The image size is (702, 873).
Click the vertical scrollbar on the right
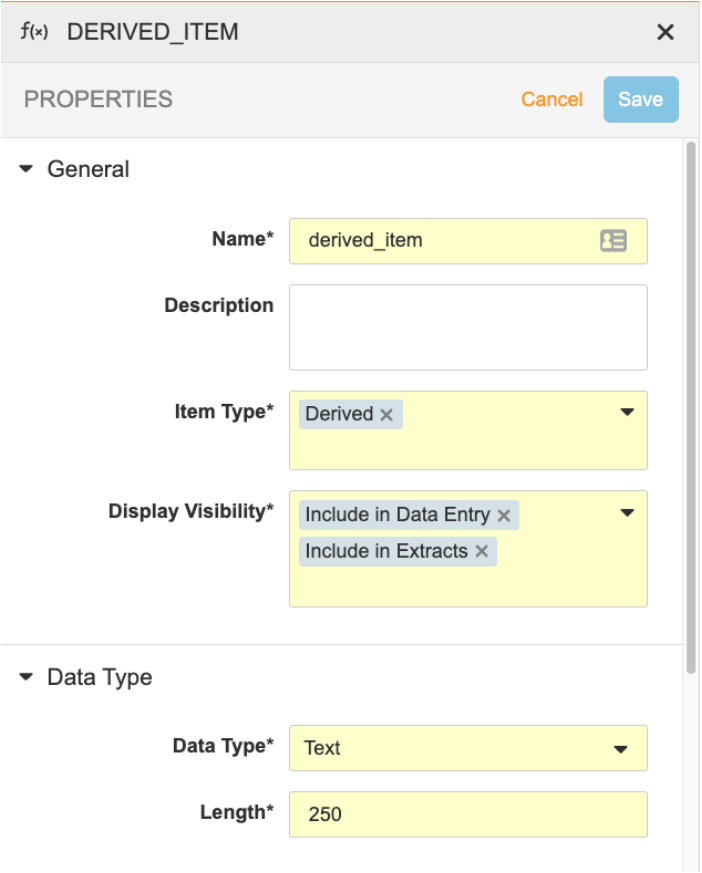[x=690, y=400]
